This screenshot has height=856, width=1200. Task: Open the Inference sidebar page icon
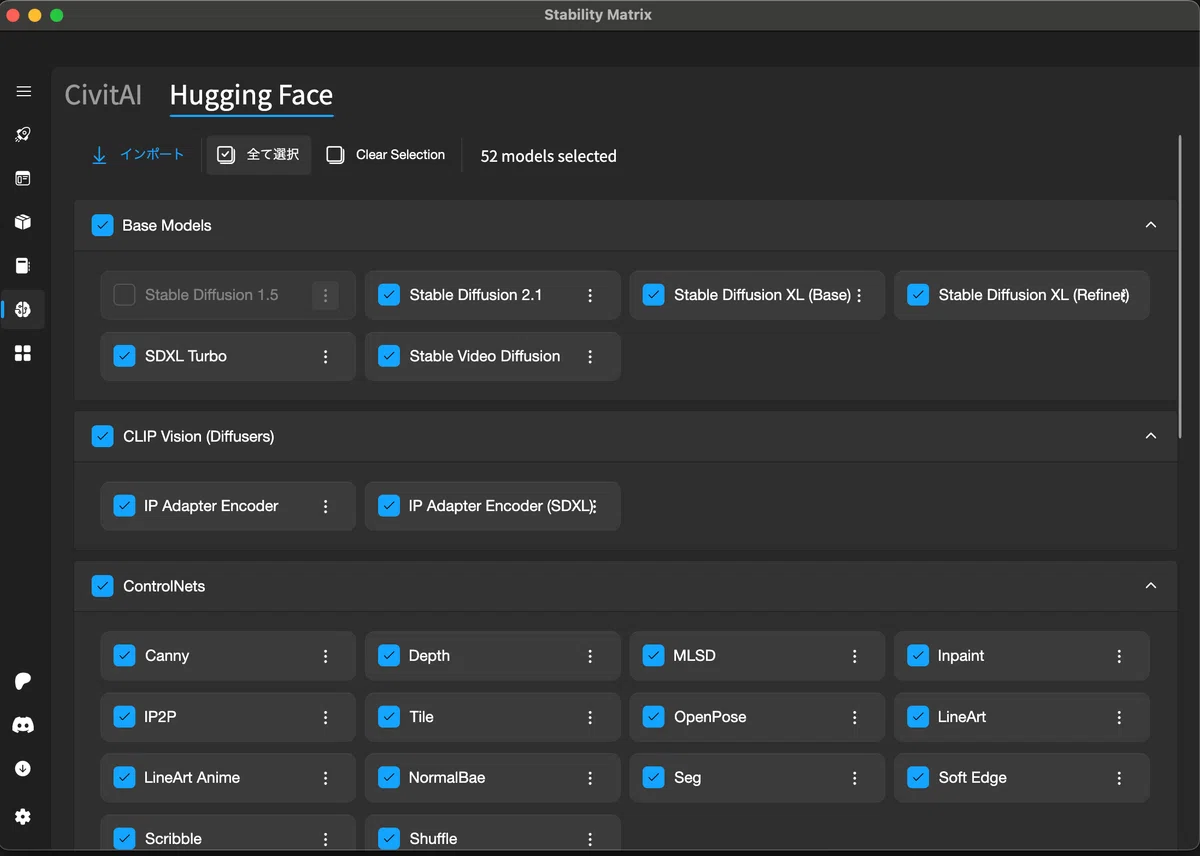pos(23,179)
